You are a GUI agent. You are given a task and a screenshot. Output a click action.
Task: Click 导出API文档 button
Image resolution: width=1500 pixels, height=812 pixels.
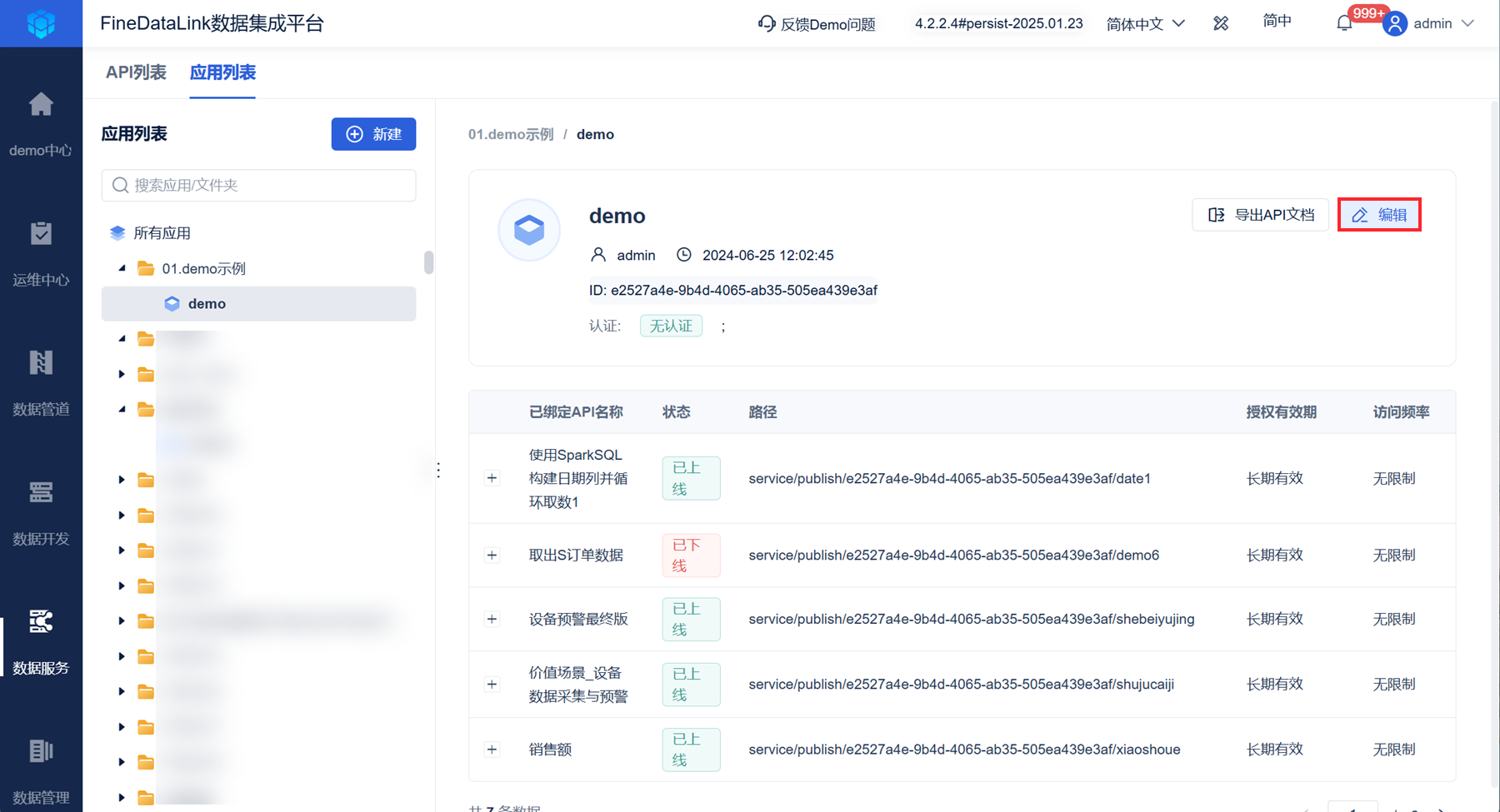[1260, 215]
